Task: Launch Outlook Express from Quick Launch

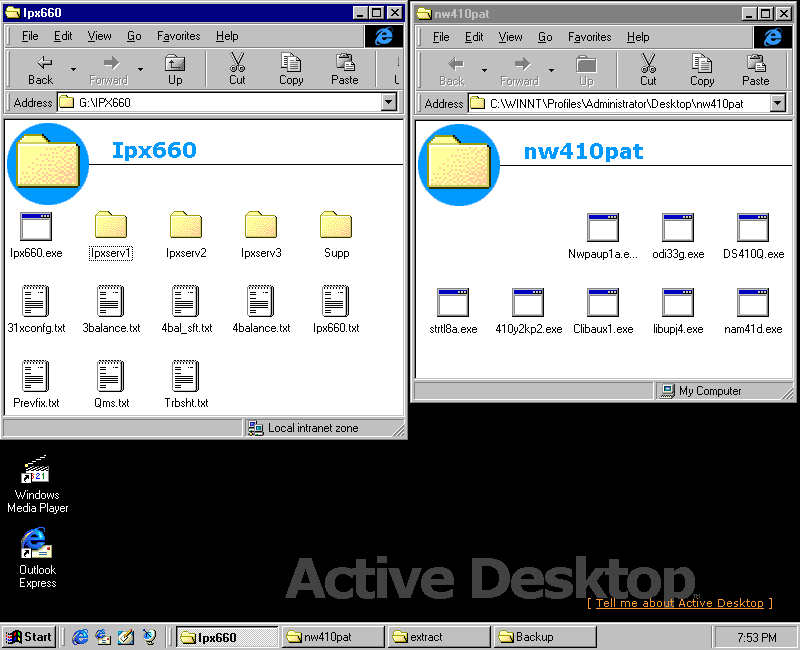Action: click(103, 637)
